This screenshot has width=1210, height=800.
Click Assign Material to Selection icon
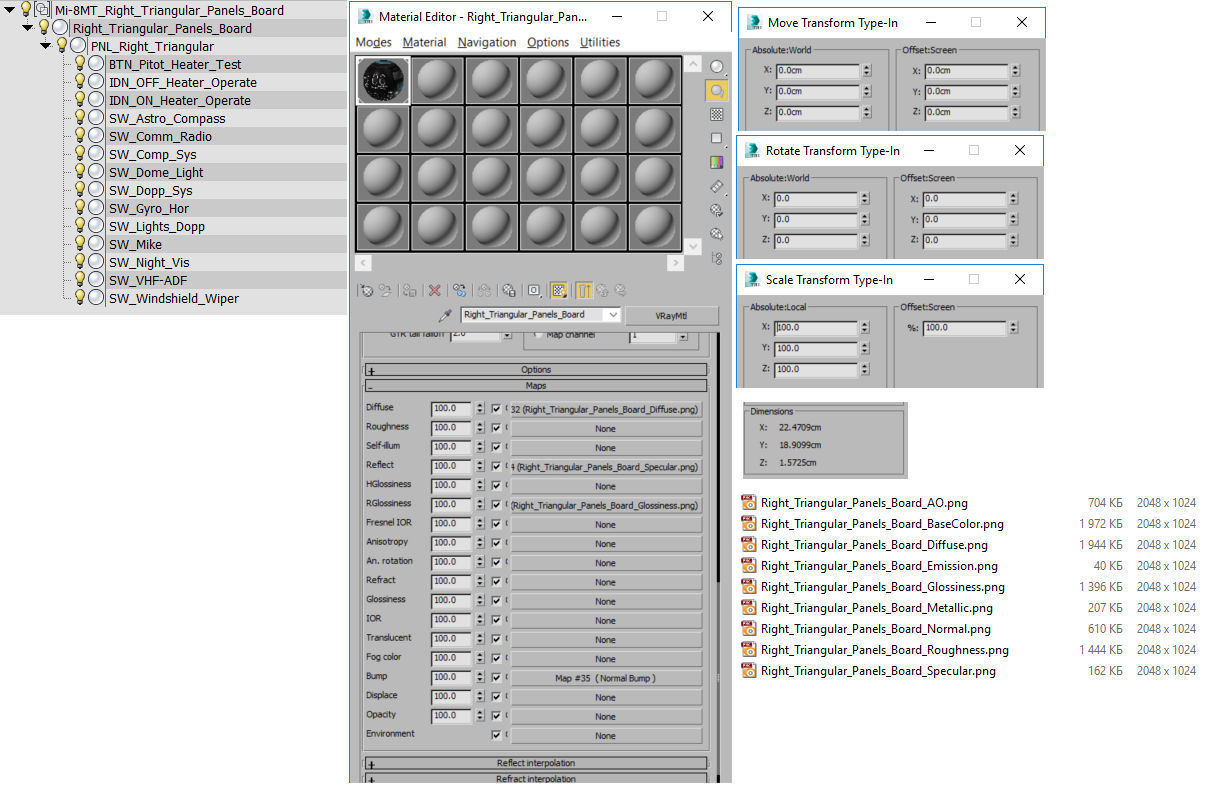point(410,290)
